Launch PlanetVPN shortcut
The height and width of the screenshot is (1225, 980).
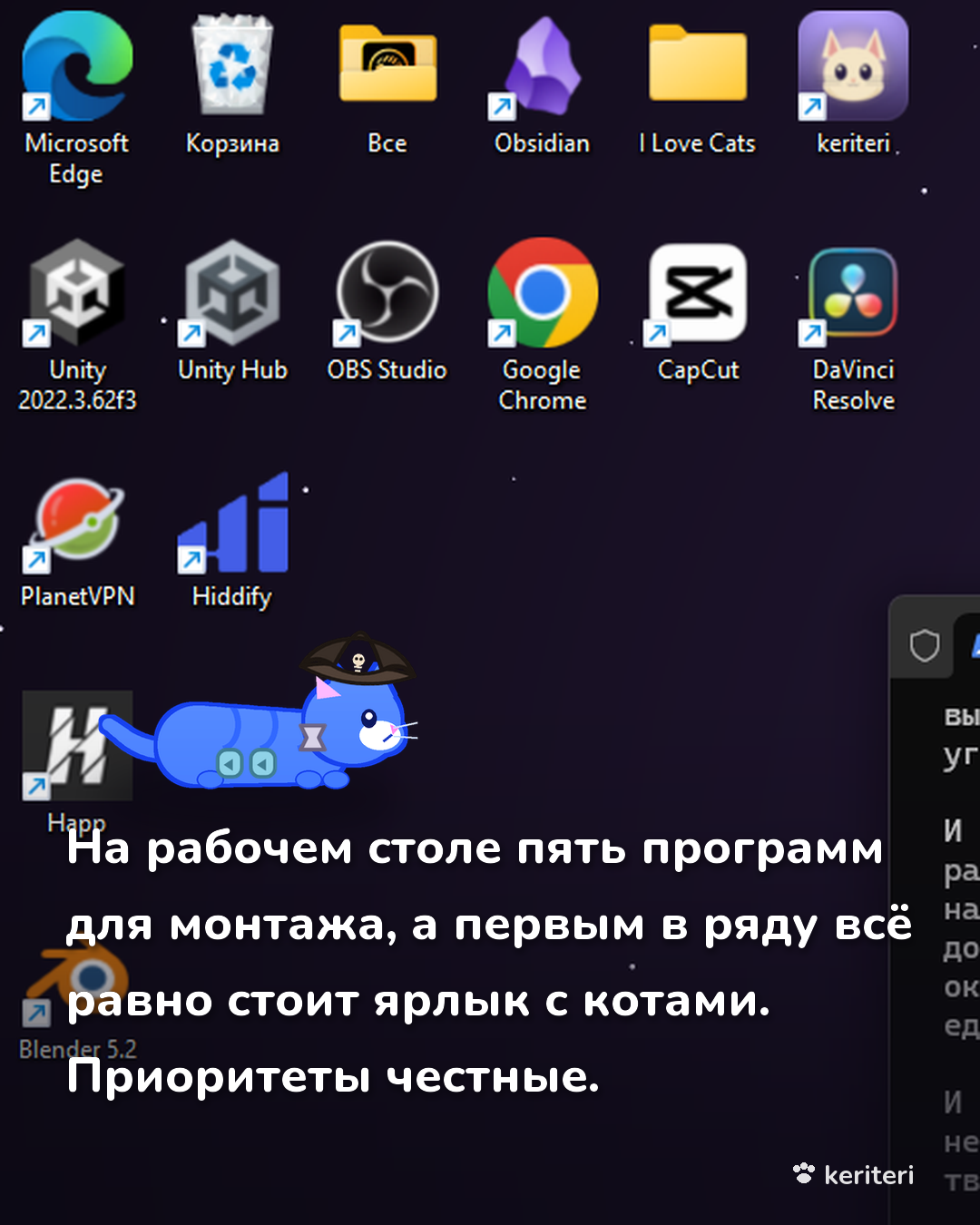pyautogui.click(x=77, y=522)
